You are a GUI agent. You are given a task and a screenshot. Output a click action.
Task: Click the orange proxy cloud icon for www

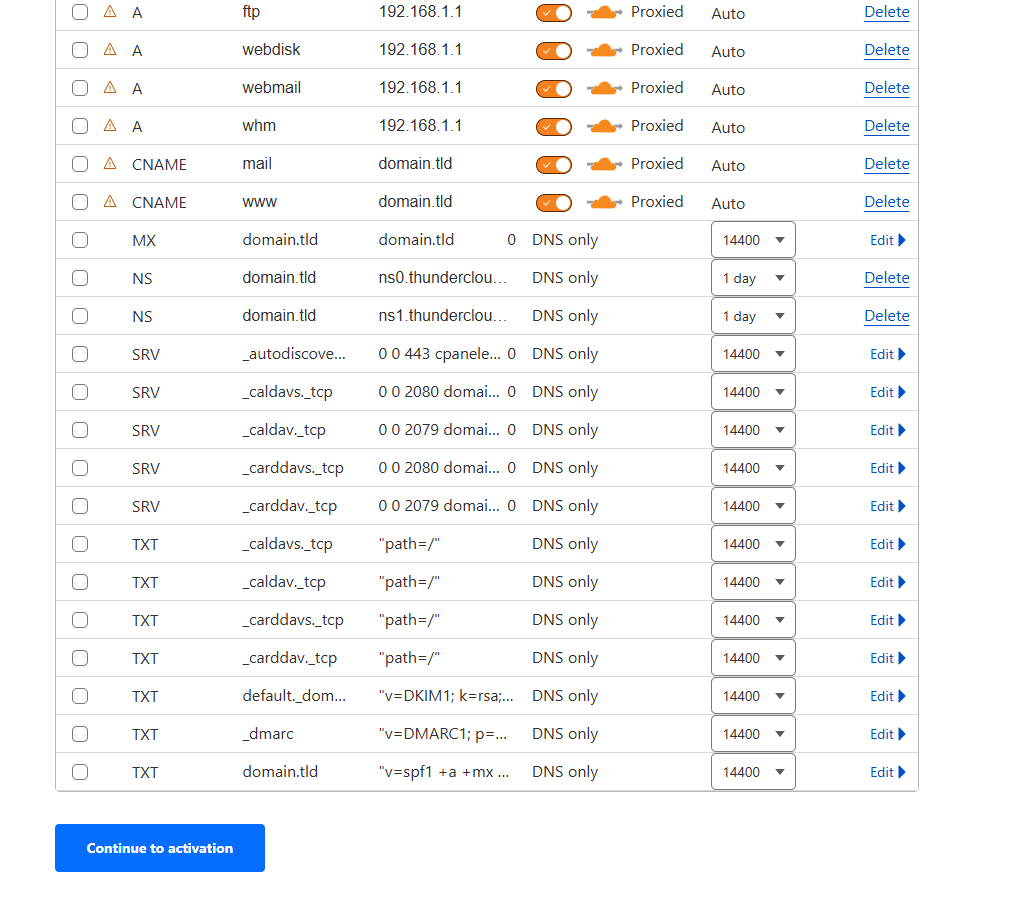click(604, 202)
